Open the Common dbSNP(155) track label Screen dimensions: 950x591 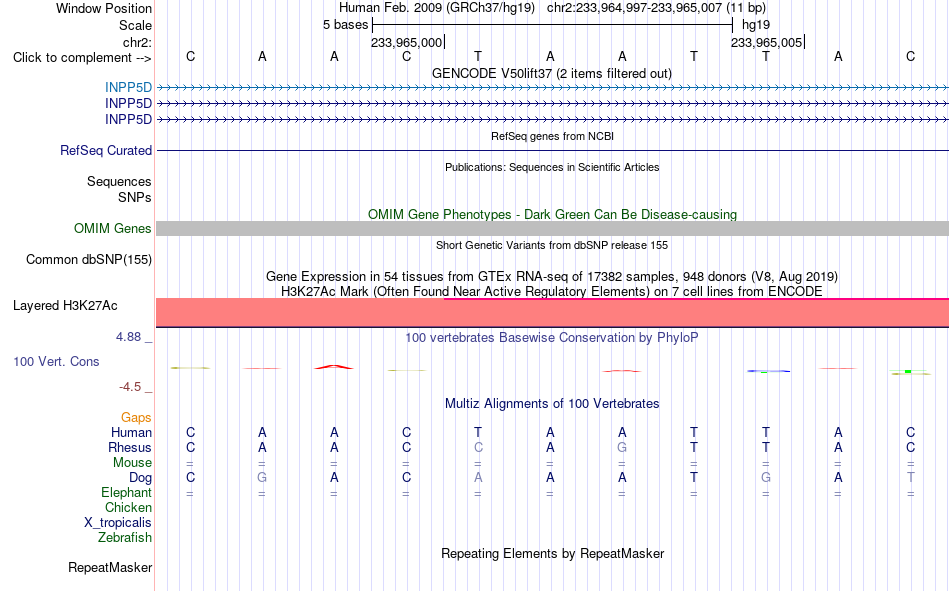point(88,259)
